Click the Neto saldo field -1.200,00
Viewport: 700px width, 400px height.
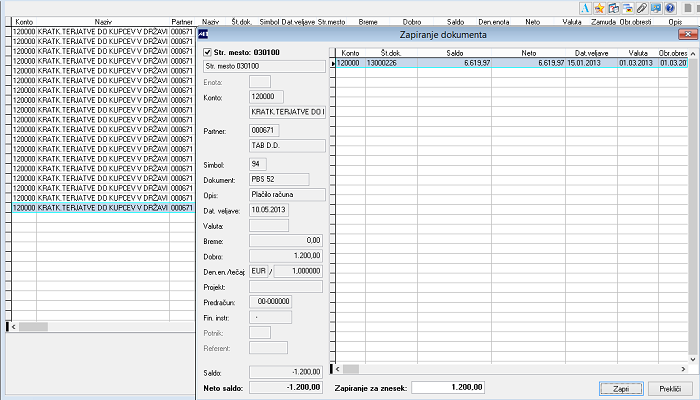point(286,388)
